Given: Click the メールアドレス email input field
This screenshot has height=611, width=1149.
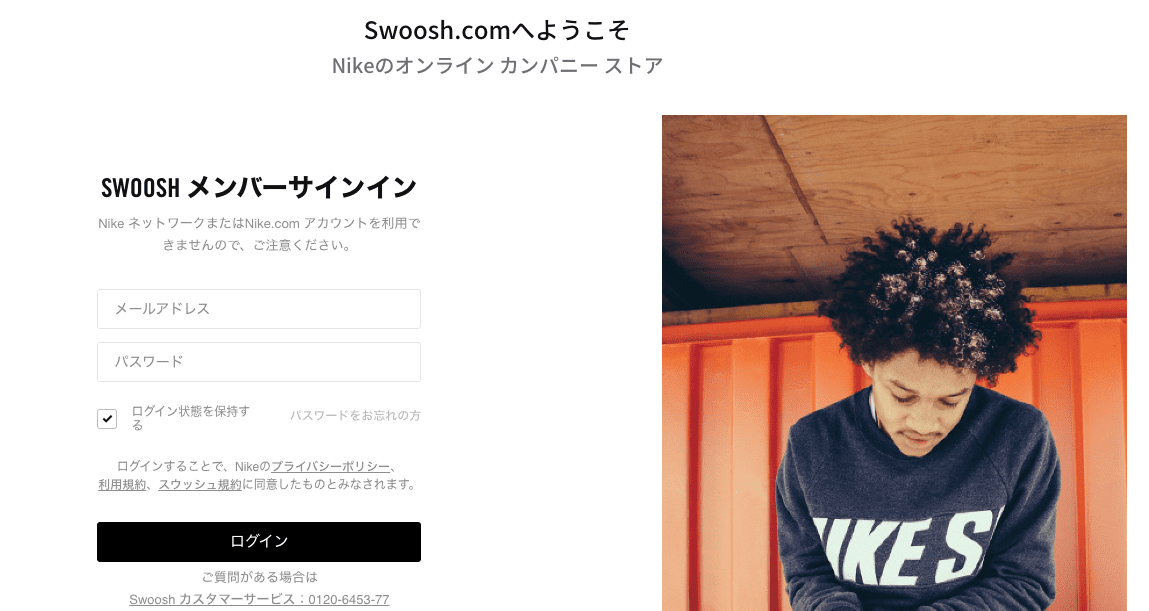Looking at the screenshot, I should (x=259, y=308).
